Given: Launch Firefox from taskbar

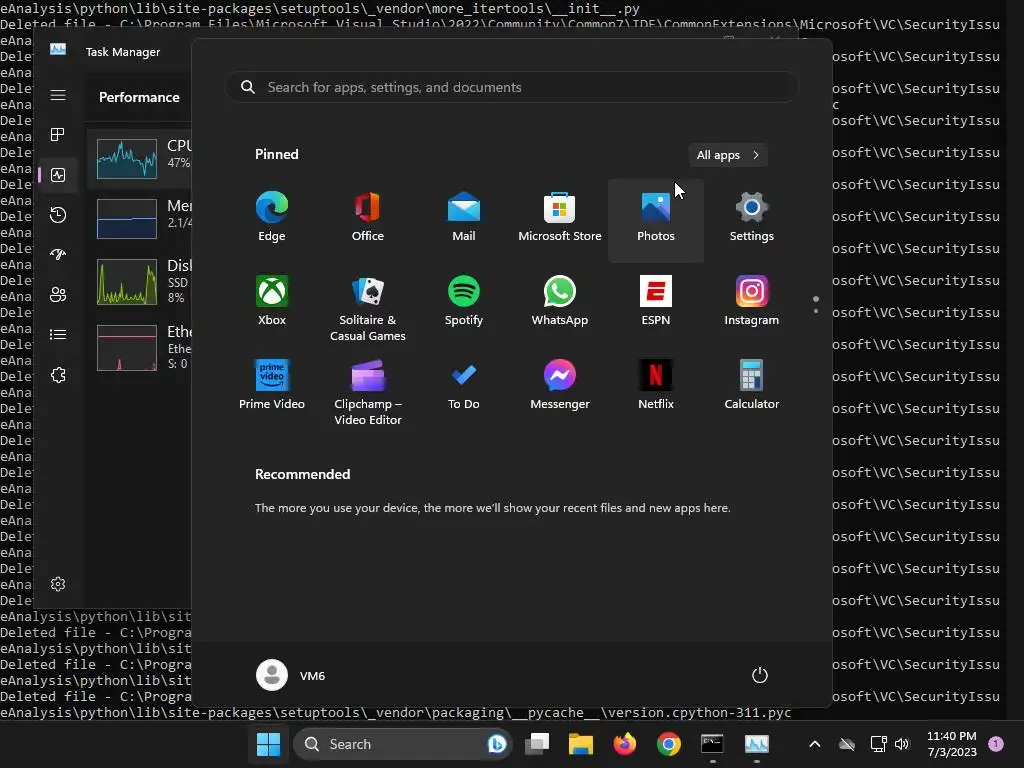Looking at the screenshot, I should (624, 744).
